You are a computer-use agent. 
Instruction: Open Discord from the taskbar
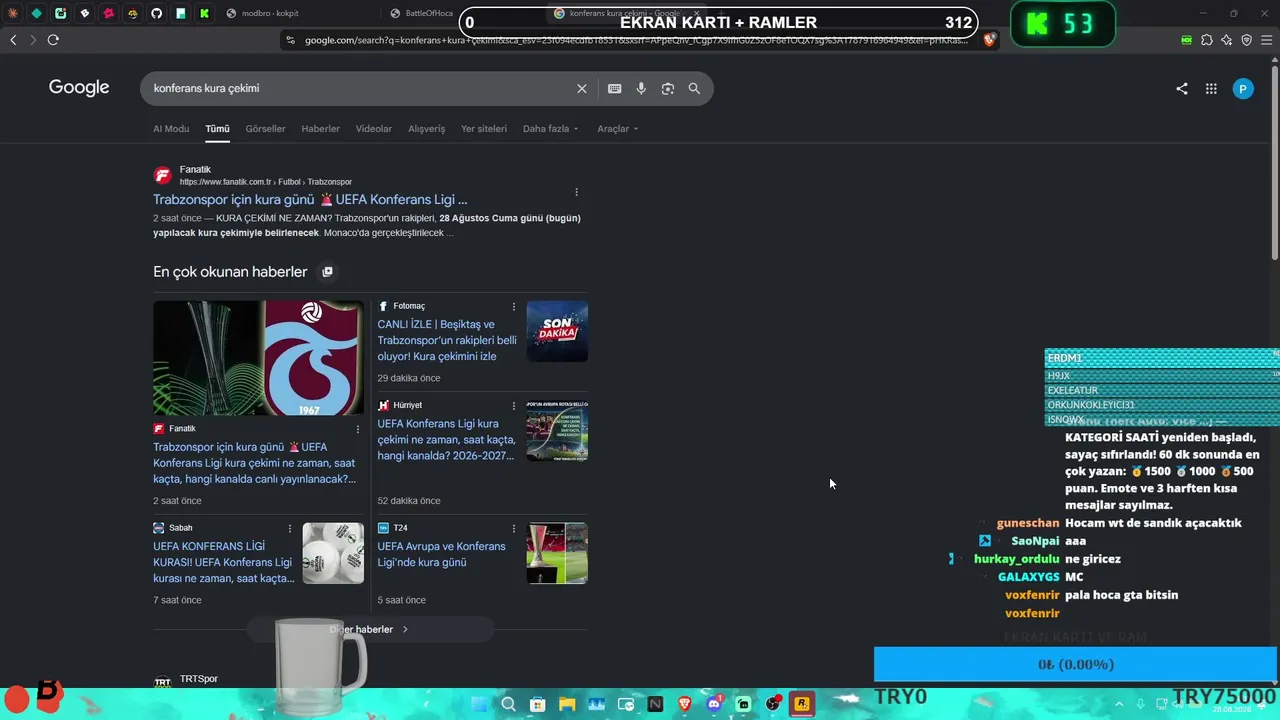pos(714,704)
